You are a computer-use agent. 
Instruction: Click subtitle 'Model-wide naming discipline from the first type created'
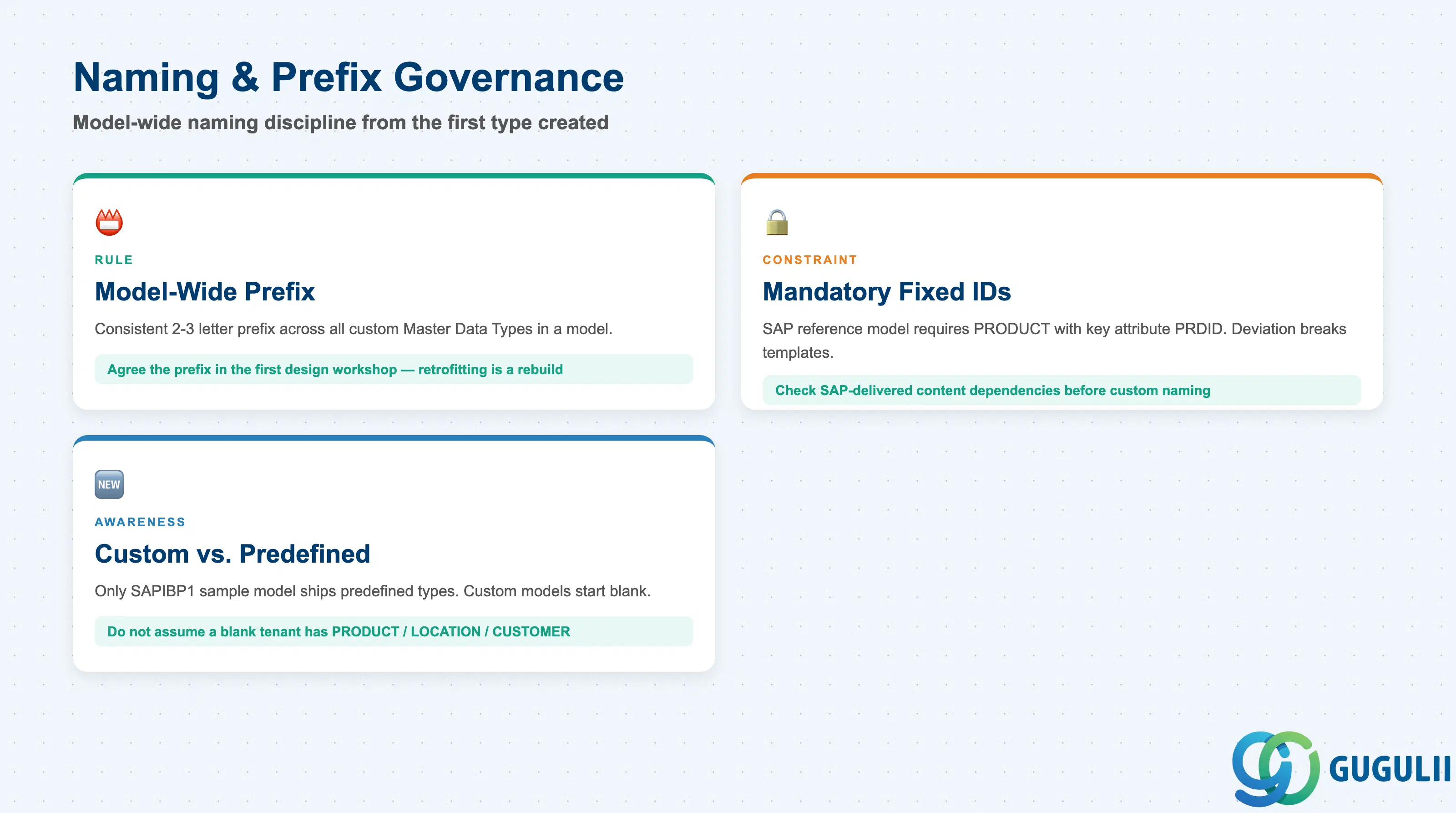click(341, 123)
